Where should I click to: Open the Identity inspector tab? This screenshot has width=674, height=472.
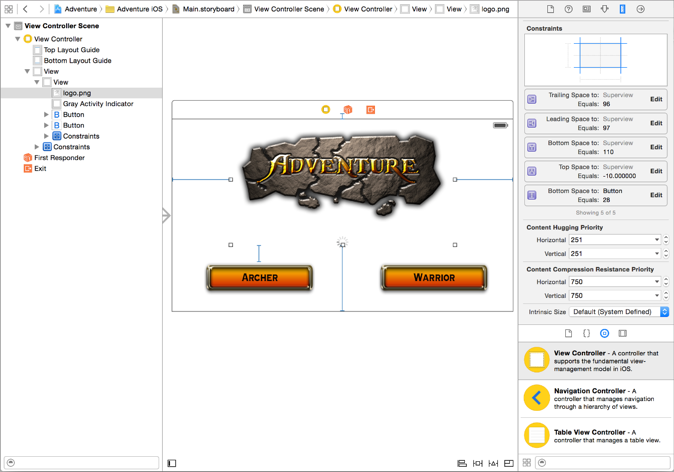586,9
